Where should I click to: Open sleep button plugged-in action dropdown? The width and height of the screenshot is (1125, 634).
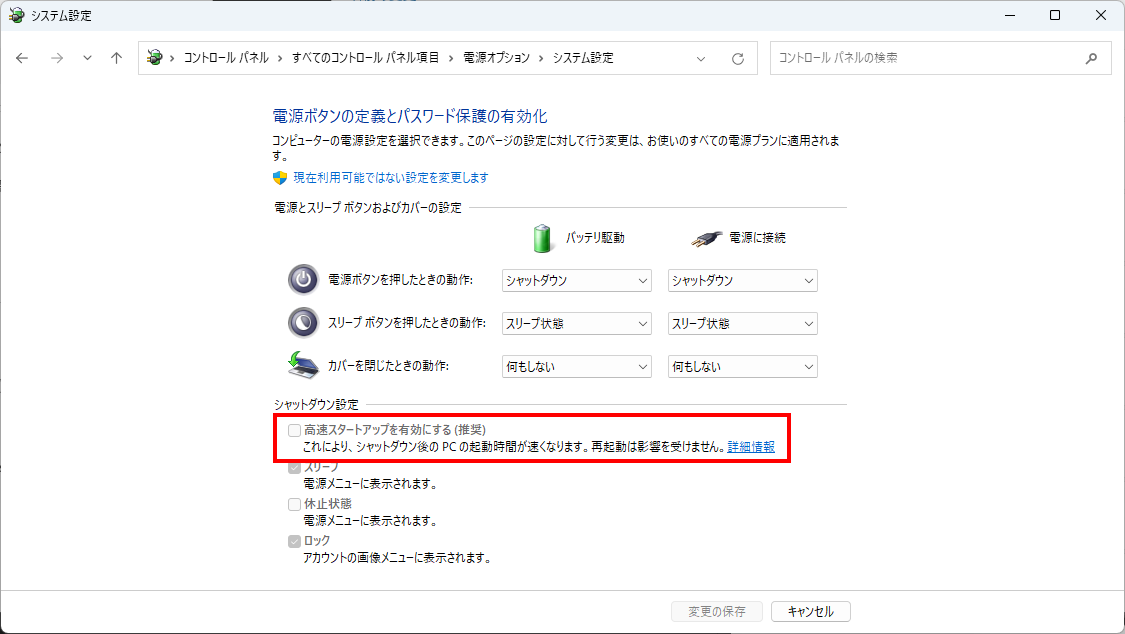tap(743, 323)
